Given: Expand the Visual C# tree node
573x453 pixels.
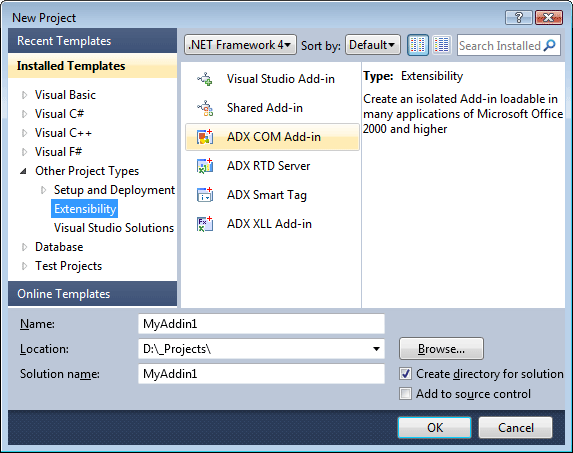Looking at the screenshot, I should tap(24, 114).
